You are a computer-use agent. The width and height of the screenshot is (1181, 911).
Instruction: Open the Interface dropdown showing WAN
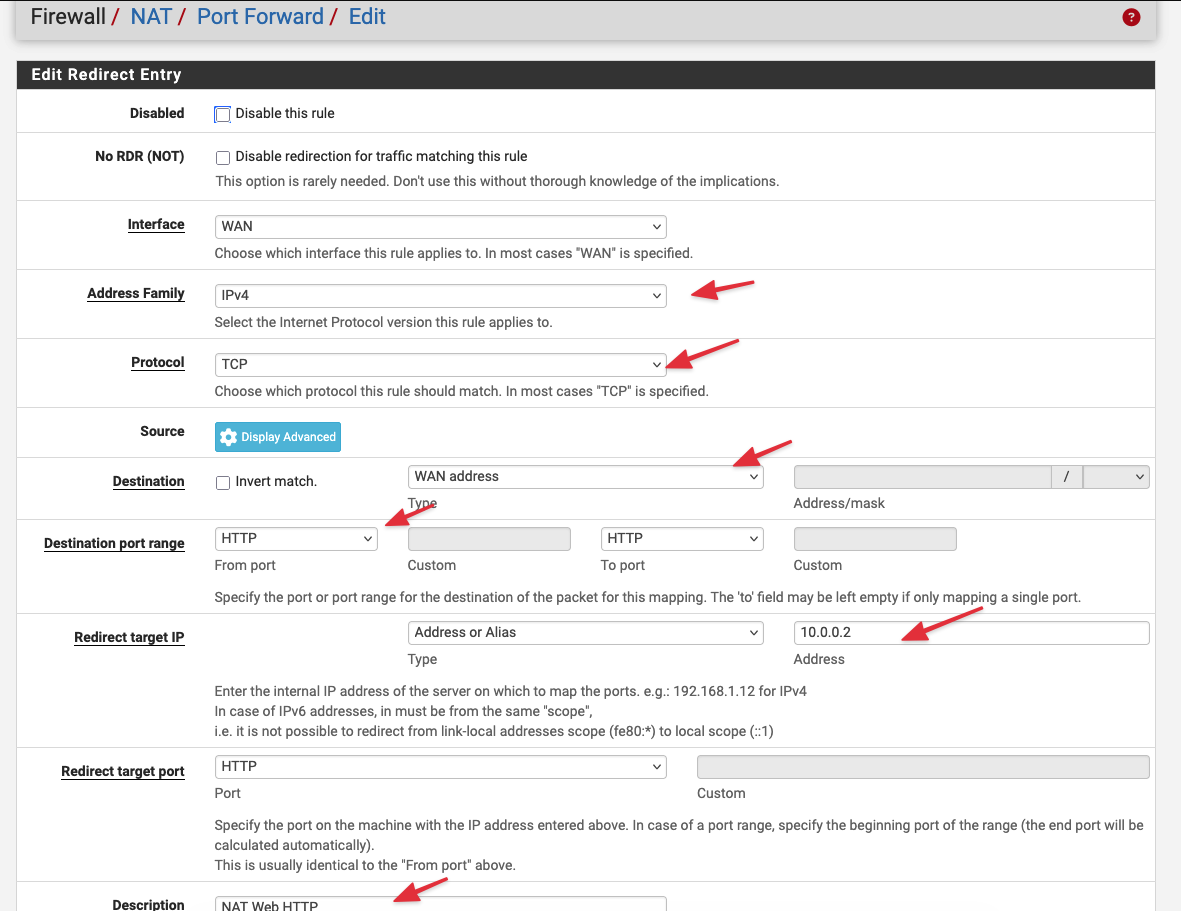pos(440,227)
